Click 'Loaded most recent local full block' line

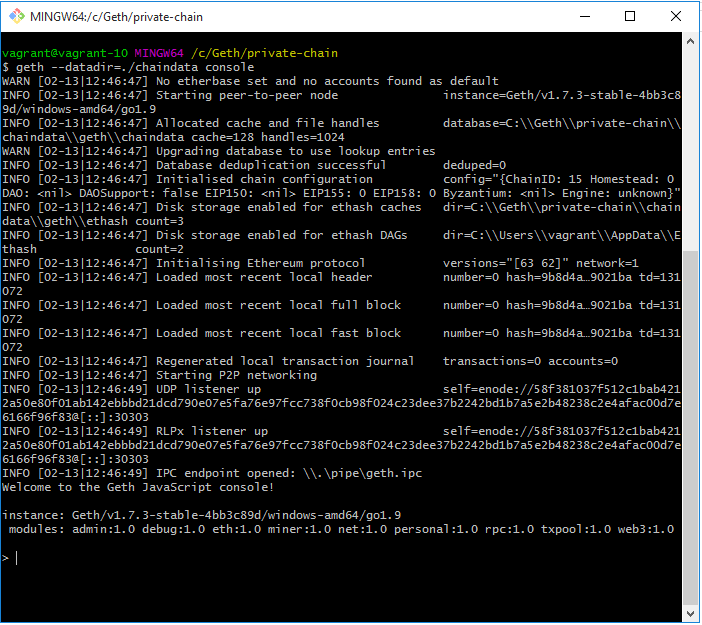pos(278,305)
